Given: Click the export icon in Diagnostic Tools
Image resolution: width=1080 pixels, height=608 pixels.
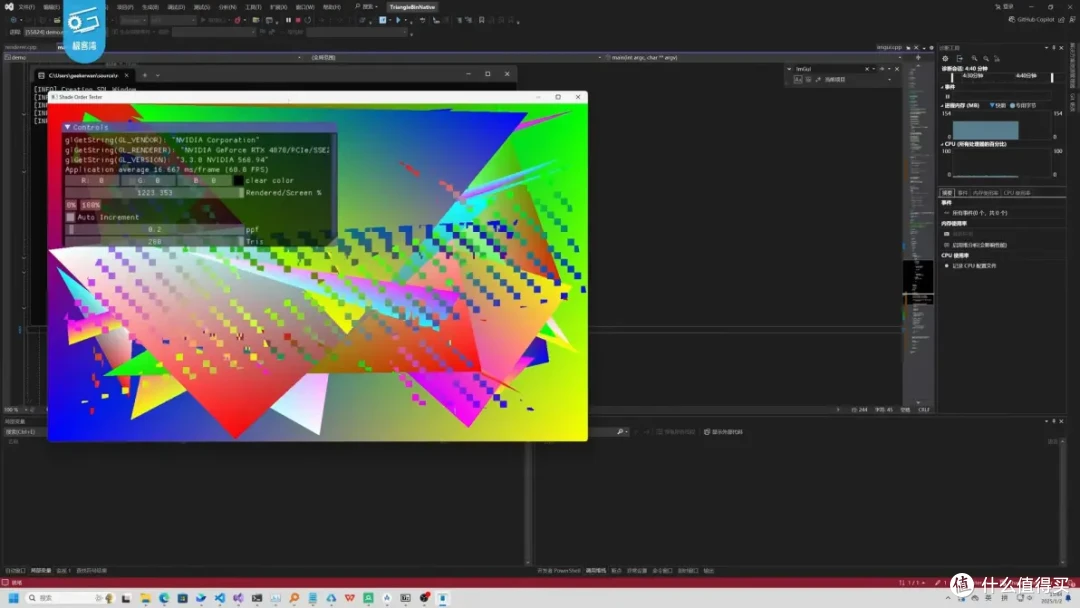Looking at the screenshot, I should (959, 59).
